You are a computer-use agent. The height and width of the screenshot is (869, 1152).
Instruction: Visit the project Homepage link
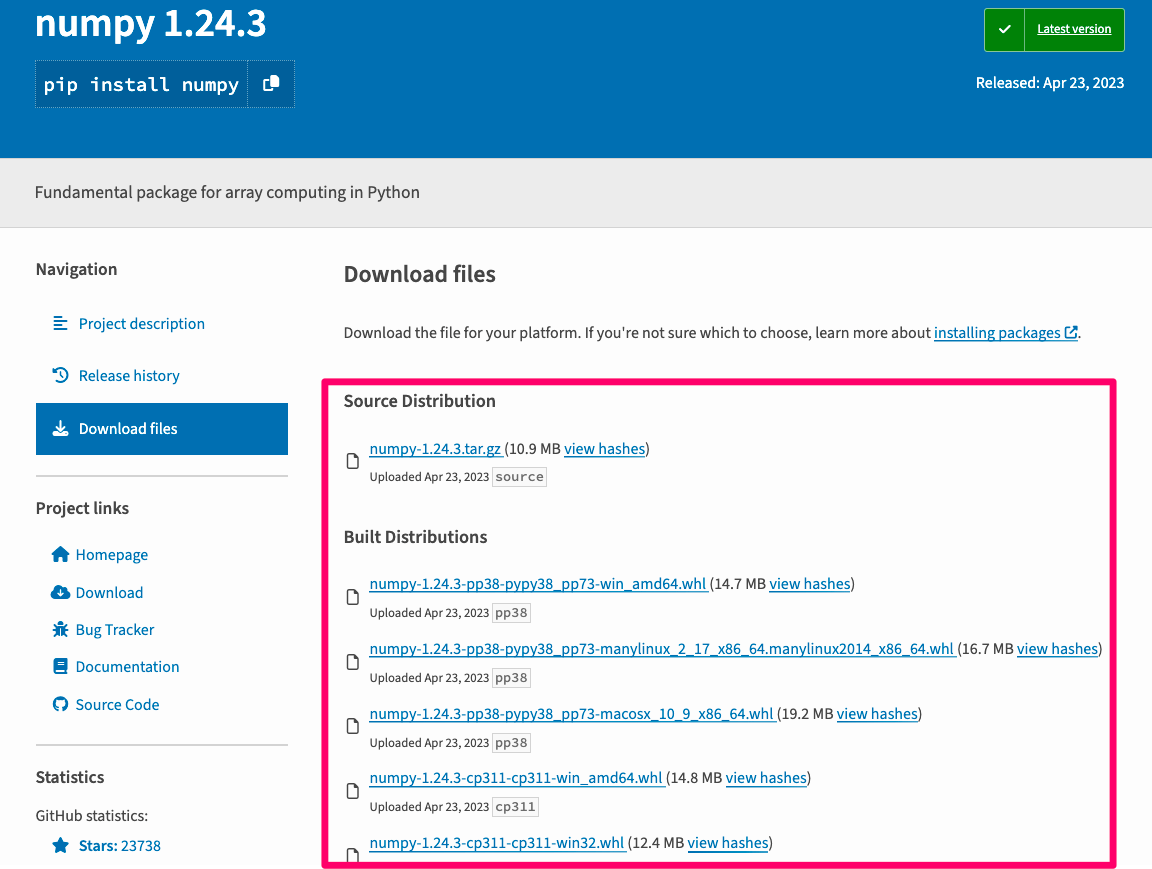[112, 555]
